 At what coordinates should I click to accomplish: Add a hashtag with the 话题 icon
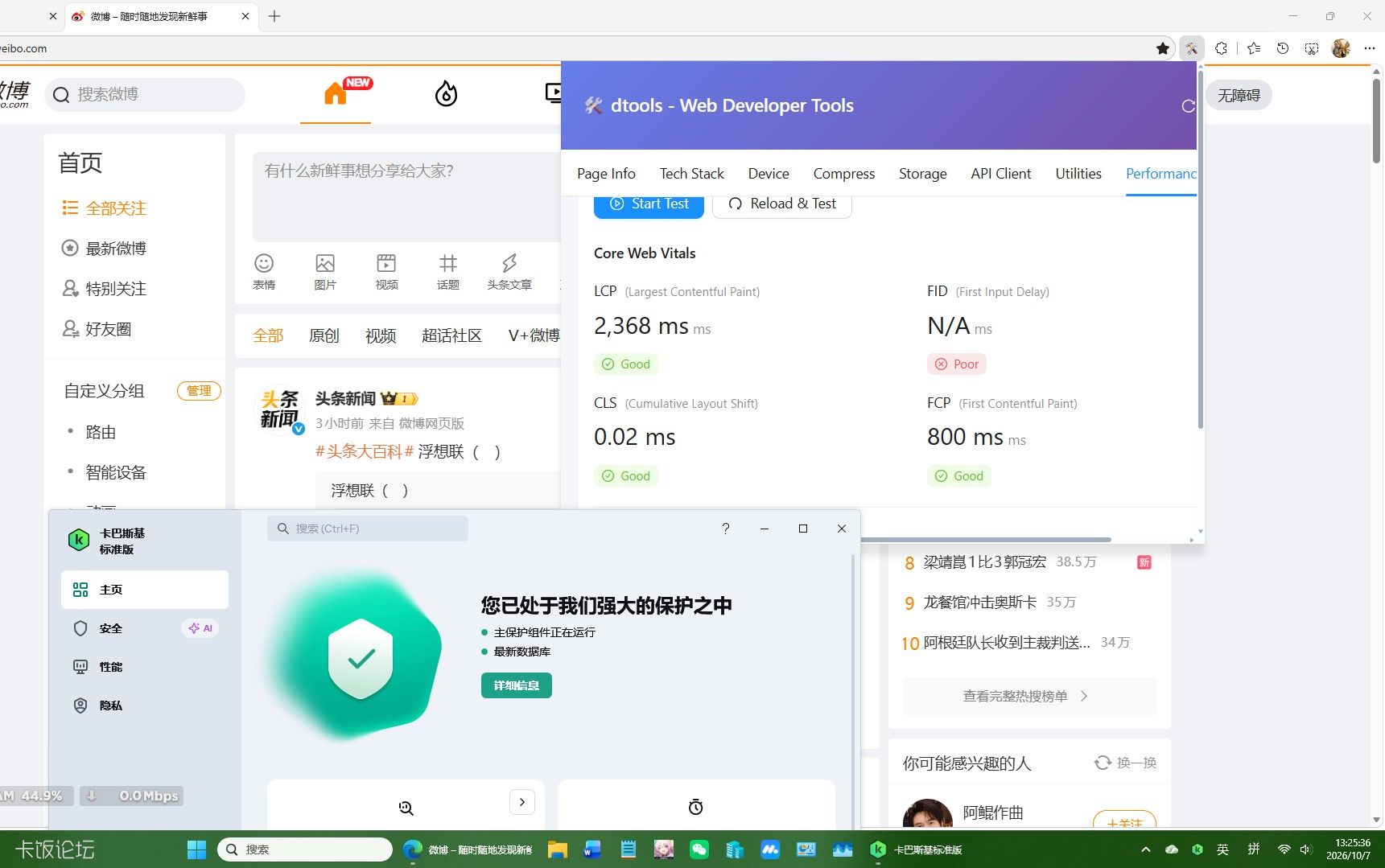448,272
